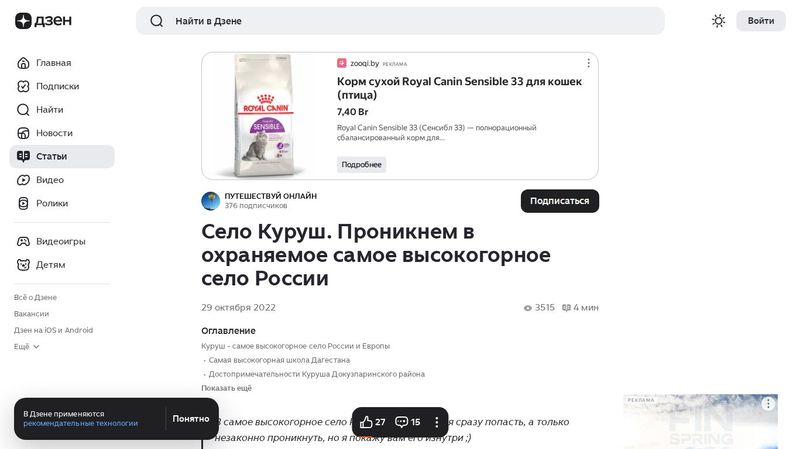Click Понятно on the recommendation notice
This screenshot has width=800, height=449.
191,418
